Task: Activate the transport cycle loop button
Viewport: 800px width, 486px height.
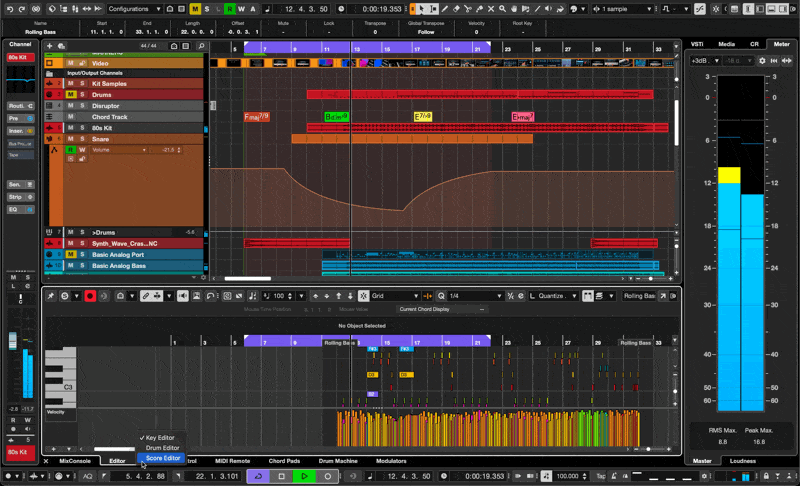Action: [258, 477]
